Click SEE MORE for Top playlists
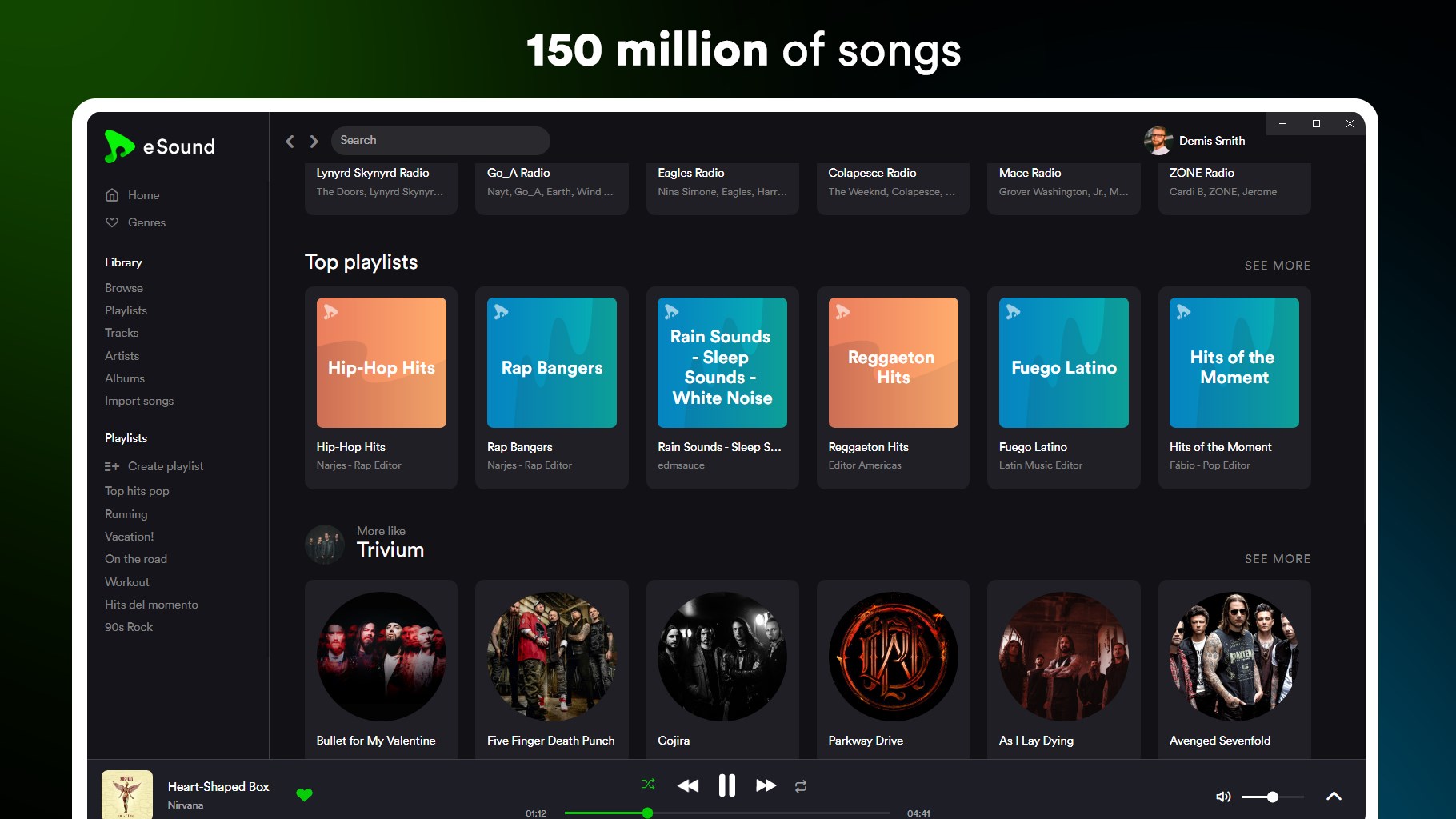The height and width of the screenshot is (819, 1456). 1278,265
